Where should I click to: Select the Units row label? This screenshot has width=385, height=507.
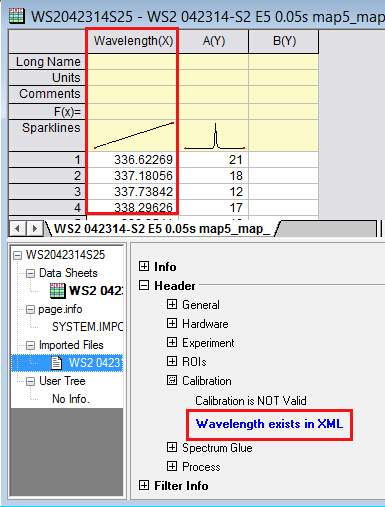coord(47,78)
